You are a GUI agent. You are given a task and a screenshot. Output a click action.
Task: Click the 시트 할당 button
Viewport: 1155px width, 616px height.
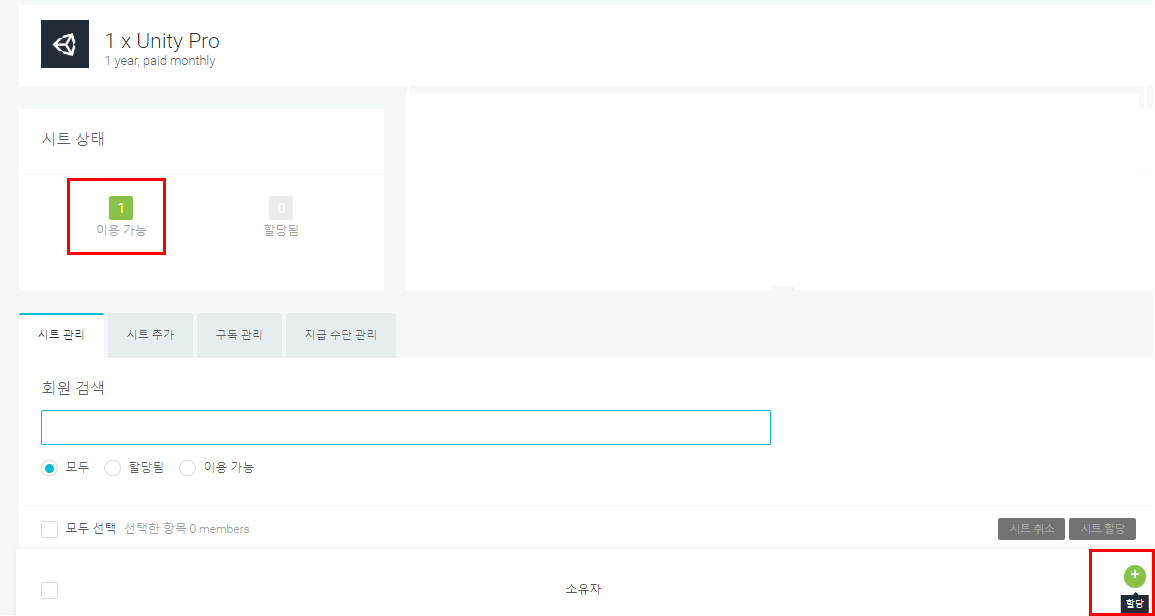(x=1102, y=529)
